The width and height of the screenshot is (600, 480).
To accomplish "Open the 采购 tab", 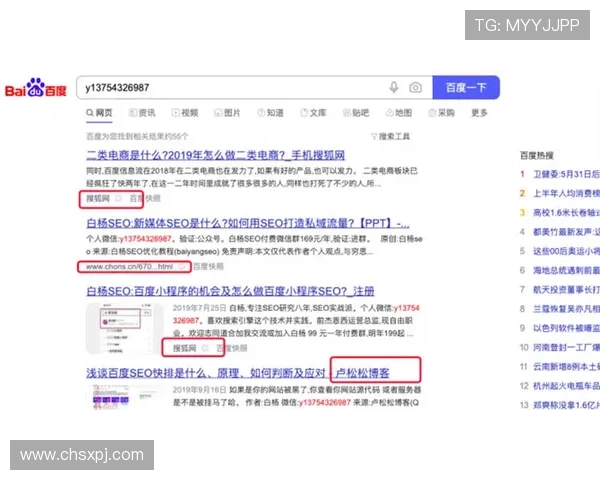I will click(442, 113).
